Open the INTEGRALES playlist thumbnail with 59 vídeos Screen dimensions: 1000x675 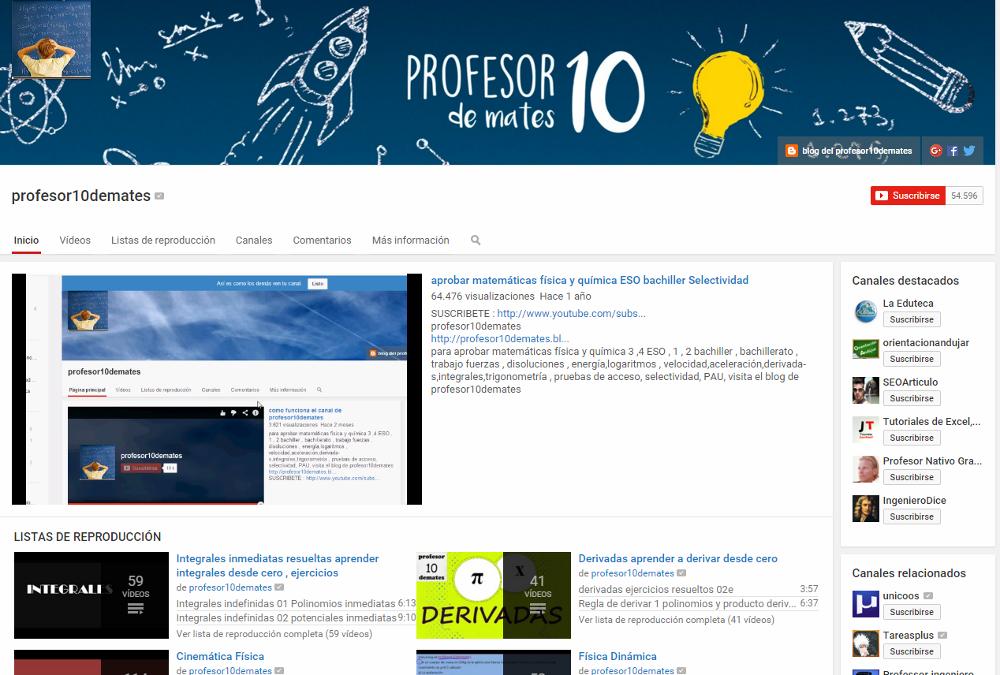pos(91,595)
